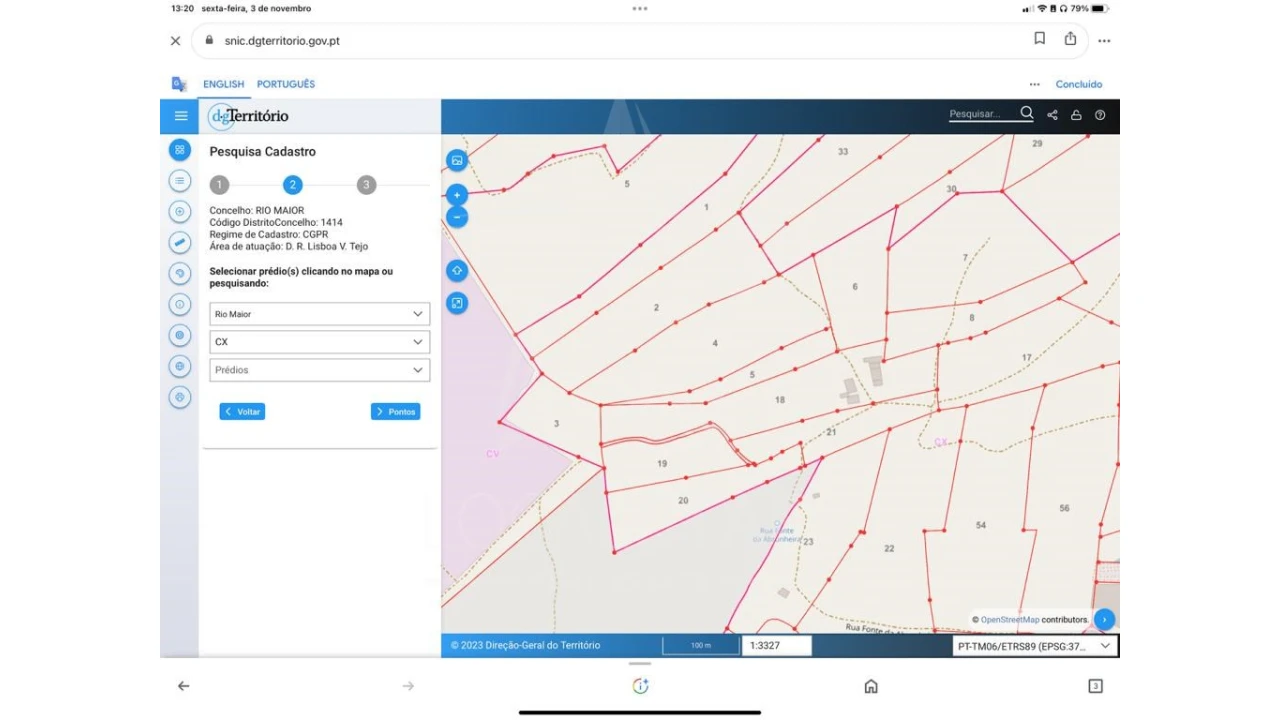Click the map zoom in plus button

pos(457,196)
